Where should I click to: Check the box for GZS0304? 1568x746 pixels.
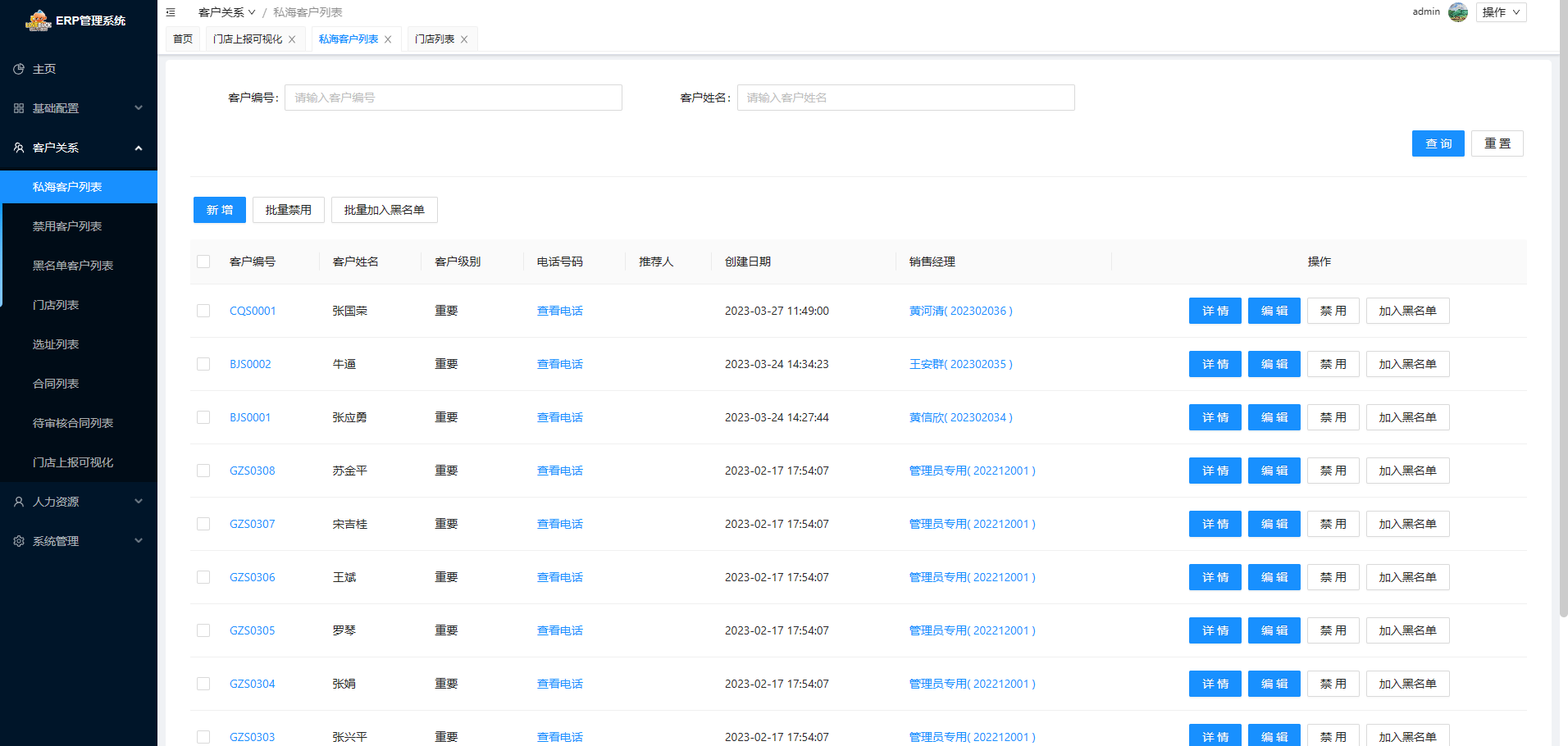pyautogui.click(x=203, y=684)
